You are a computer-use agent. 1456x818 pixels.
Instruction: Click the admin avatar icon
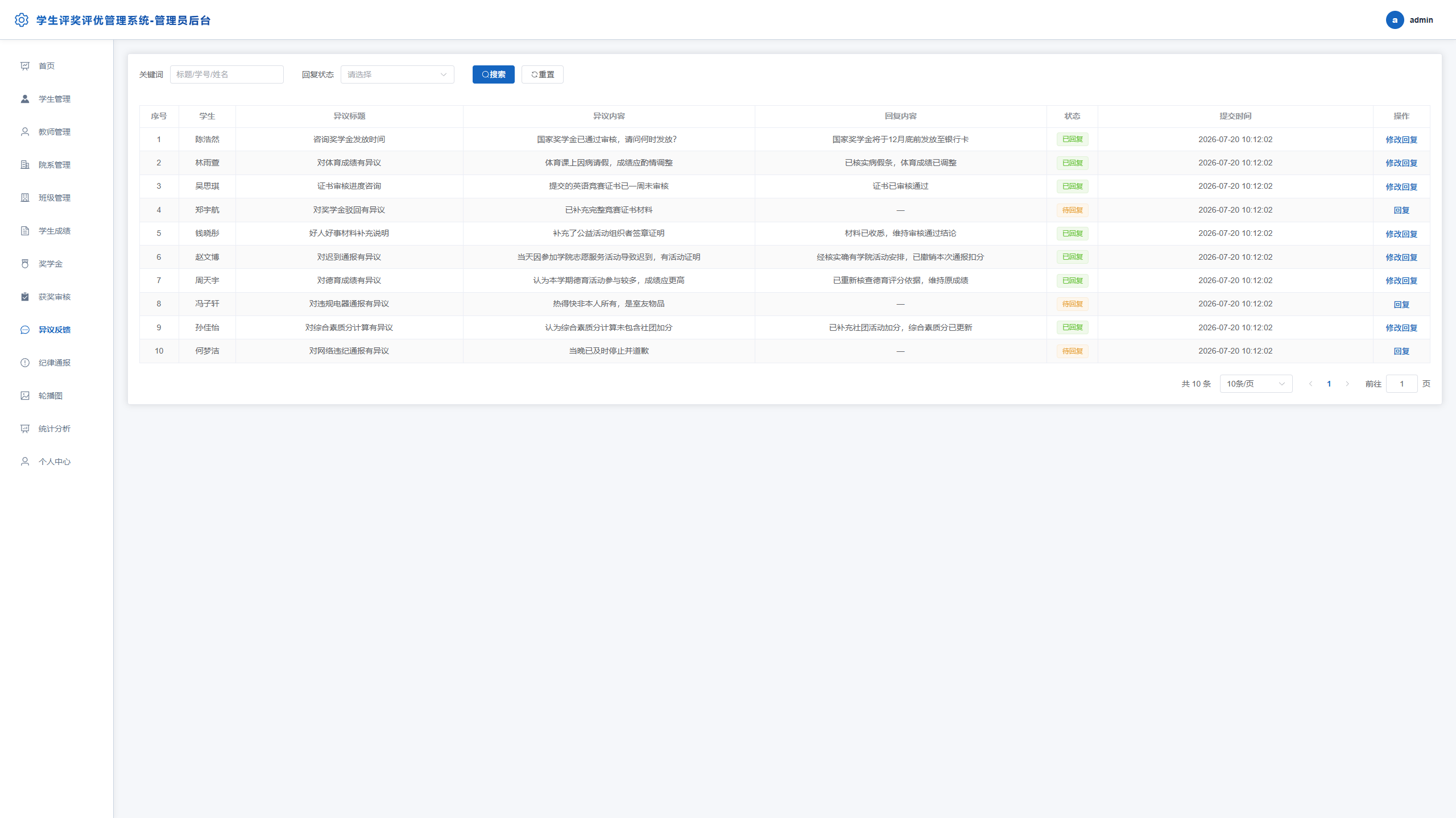pyautogui.click(x=1395, y=20)
